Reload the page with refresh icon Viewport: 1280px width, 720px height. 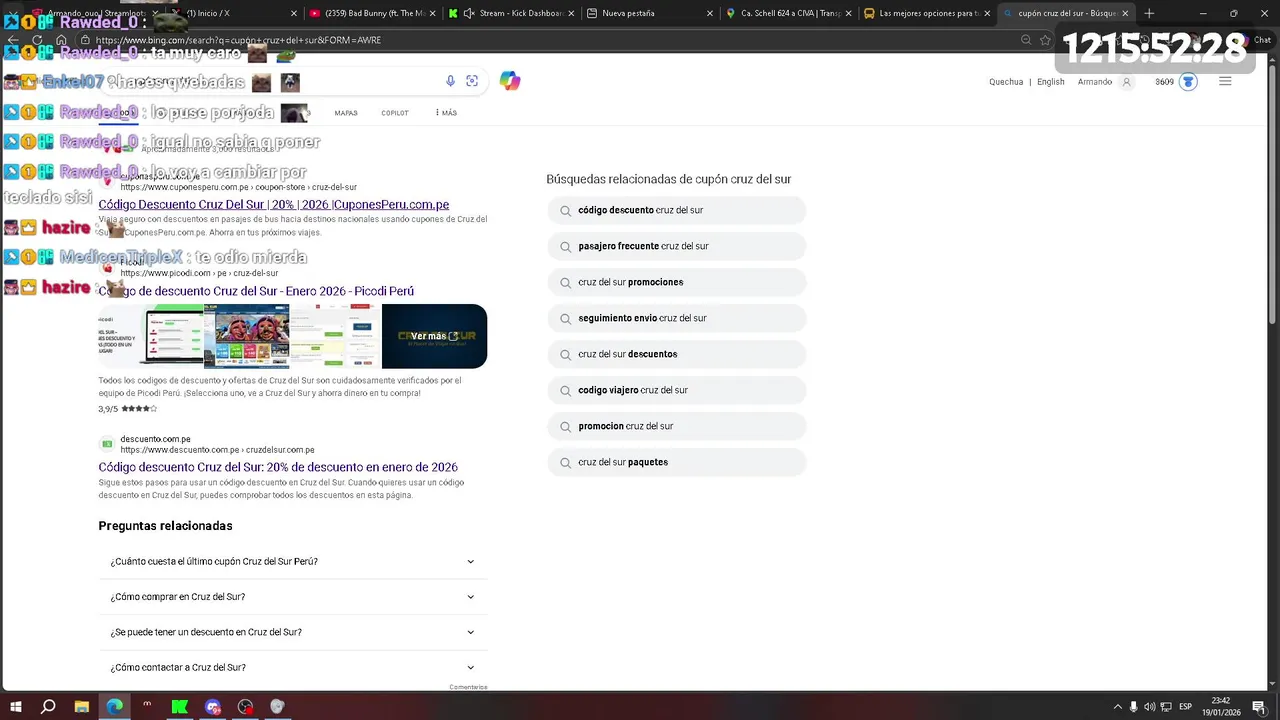click(37, 40)
